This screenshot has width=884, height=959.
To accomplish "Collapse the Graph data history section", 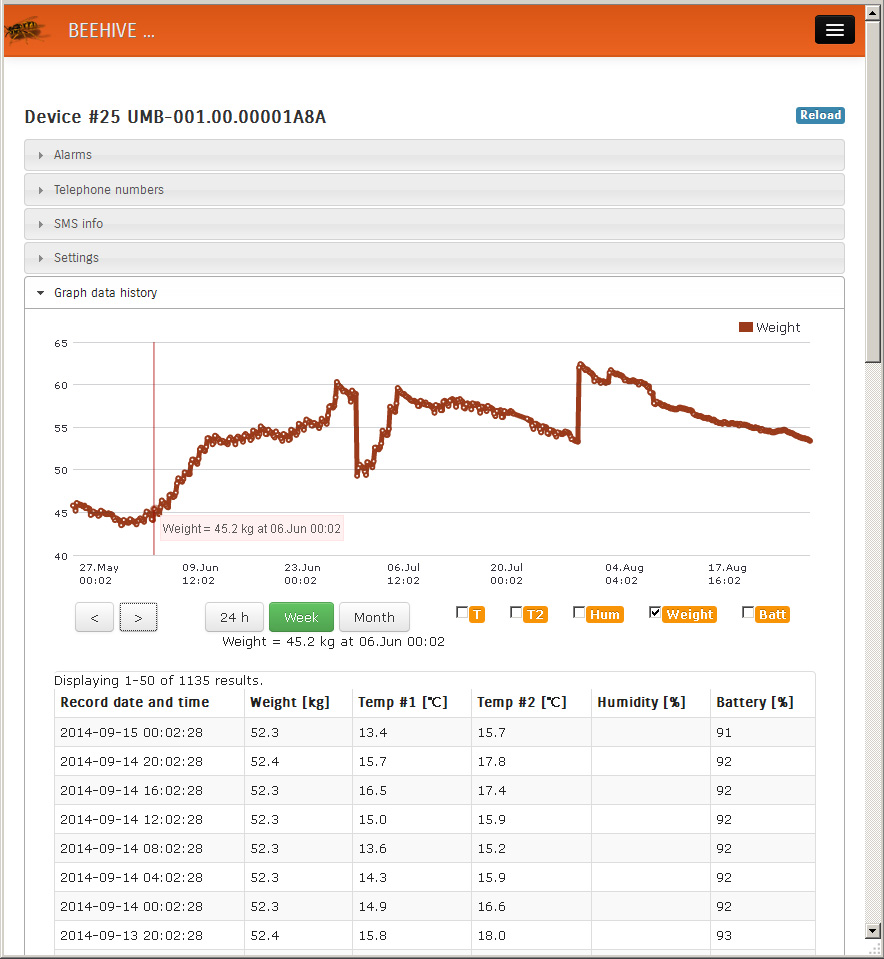I will pyautogui.click(x=105, y=293).
